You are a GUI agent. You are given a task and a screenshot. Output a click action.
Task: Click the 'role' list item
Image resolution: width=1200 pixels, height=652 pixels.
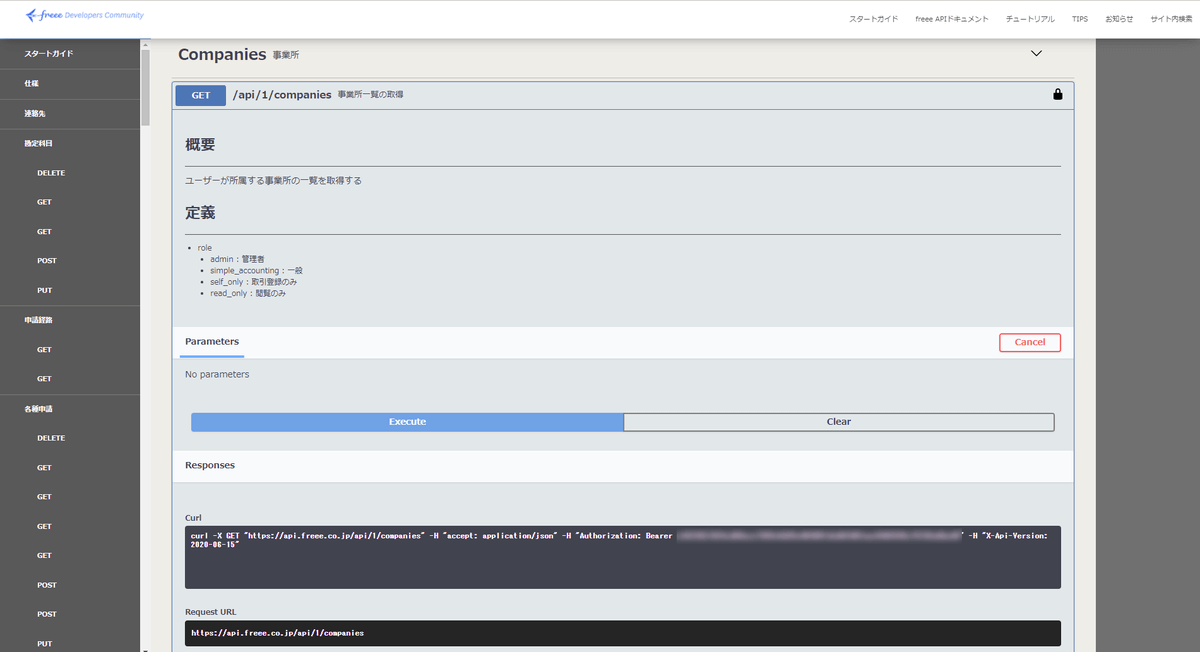tap(204, 247)
